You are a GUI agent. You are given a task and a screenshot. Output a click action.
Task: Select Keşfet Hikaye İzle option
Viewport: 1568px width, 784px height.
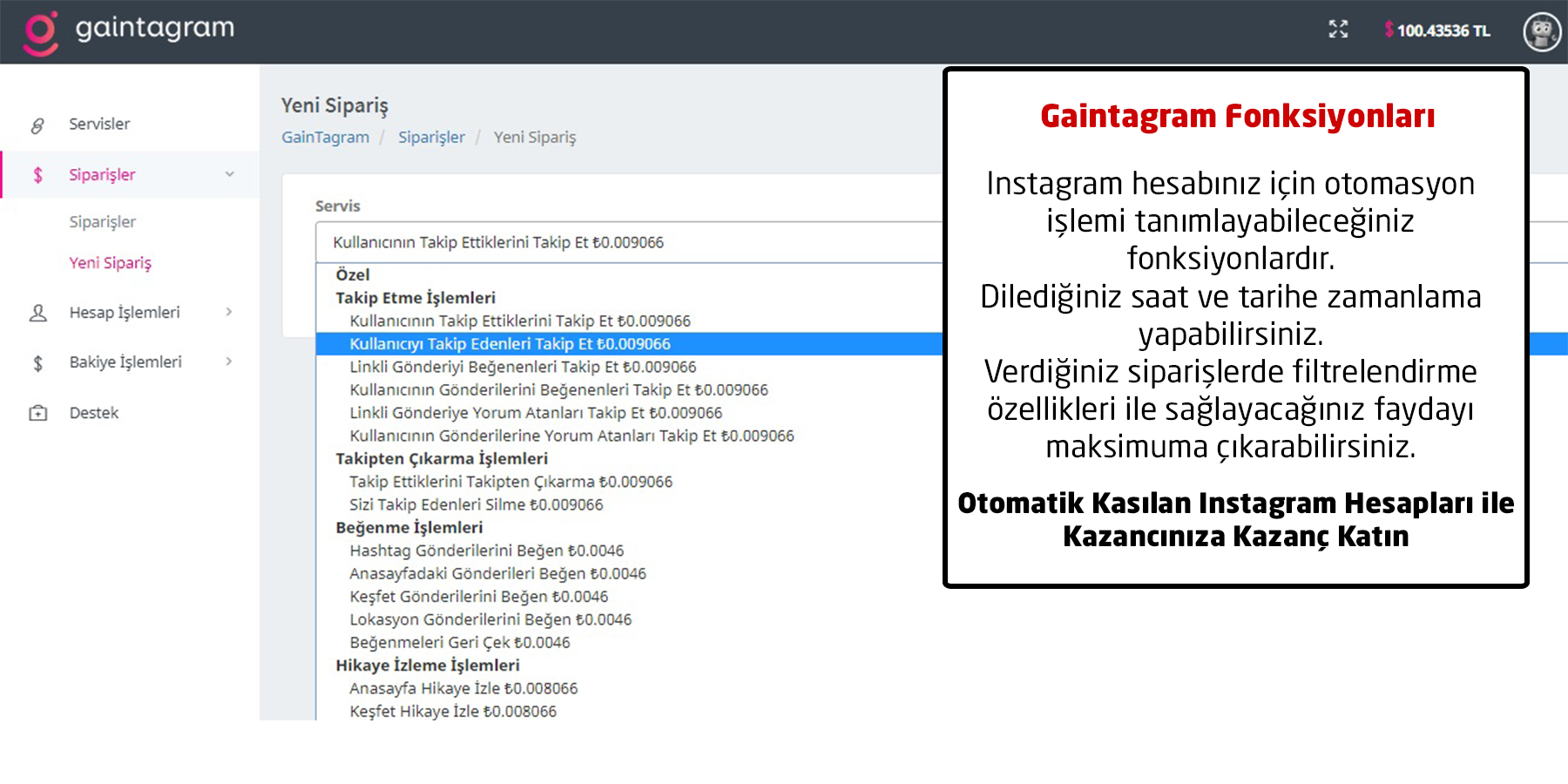[453, 712]
